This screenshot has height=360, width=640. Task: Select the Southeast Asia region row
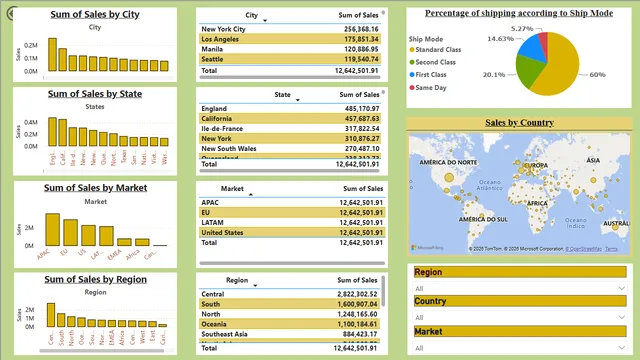click(290, 334)
